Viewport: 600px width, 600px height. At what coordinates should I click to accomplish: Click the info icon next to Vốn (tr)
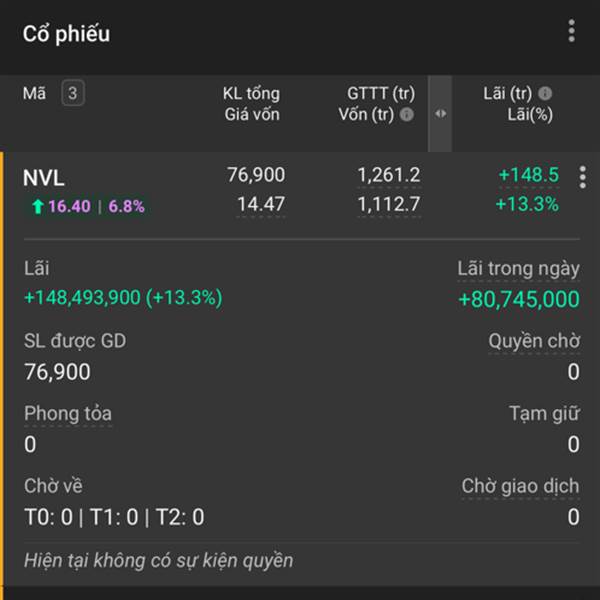[406, 114]
